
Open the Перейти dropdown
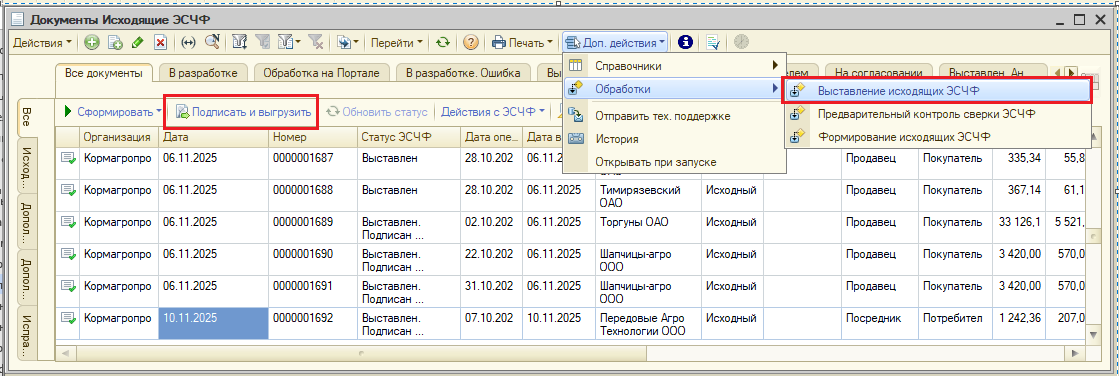(397, 43)
